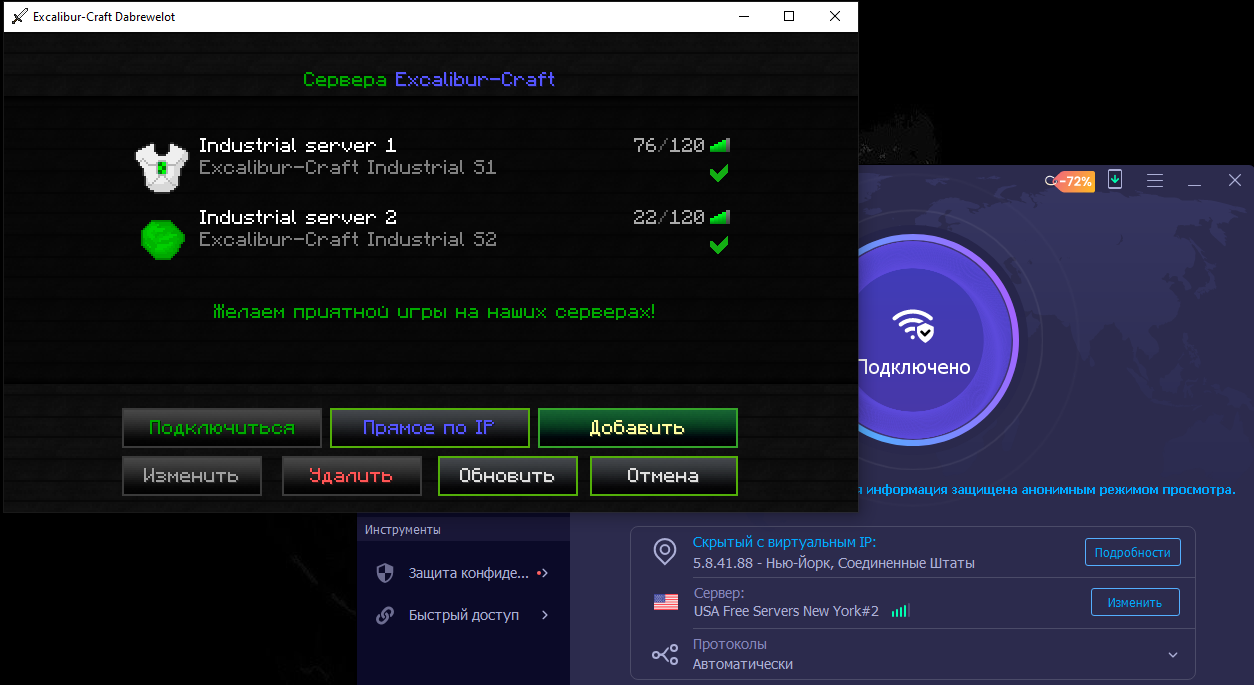The height and width of the screenshot is (685, 1254).
Task: Click 'Скрытый с виртуальным IP:' label
Action: 784,542
